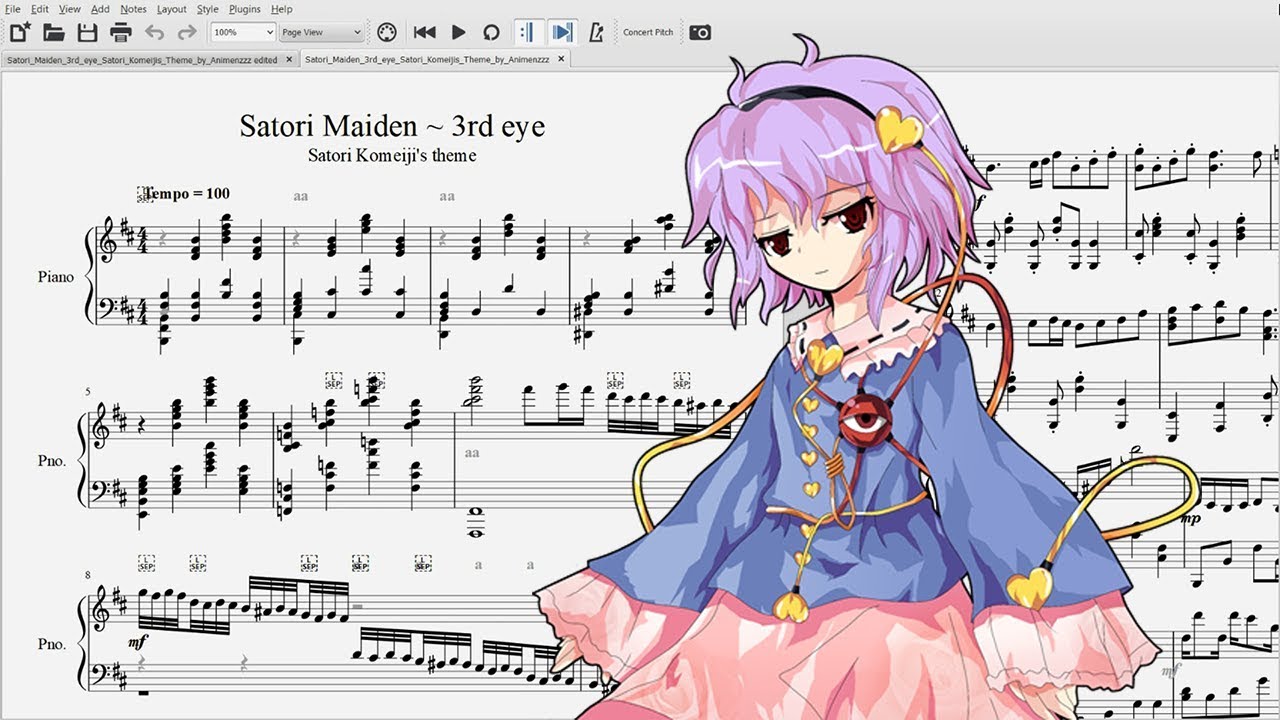The width and height of the screenshot is (1280, 720).
Task: Toggle the Concert Pitch button
Action: click(x=648, y=32)
